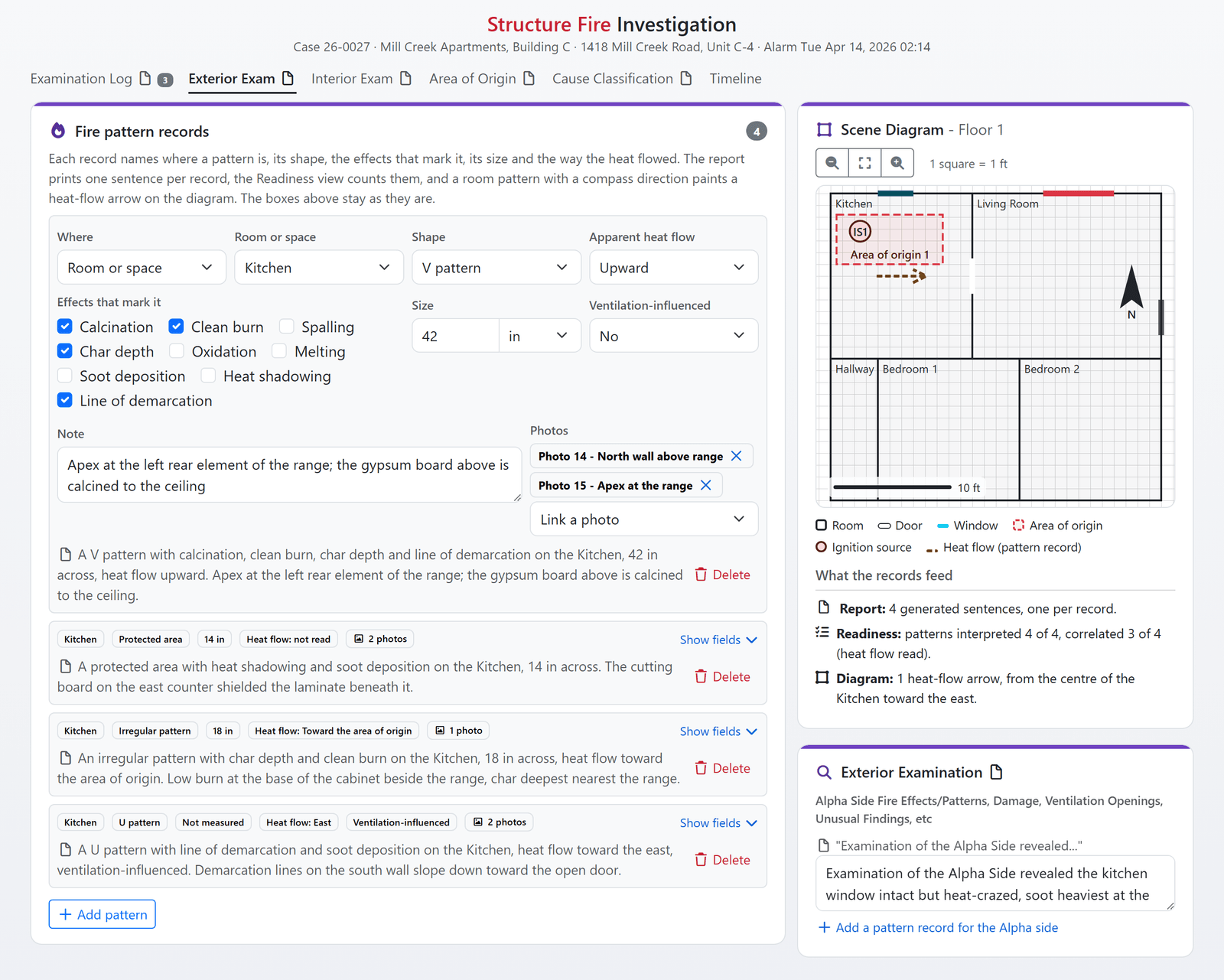Switch to Interior Exam tab
This screenshot has height=980, width=1224.
tap(361, 79)
